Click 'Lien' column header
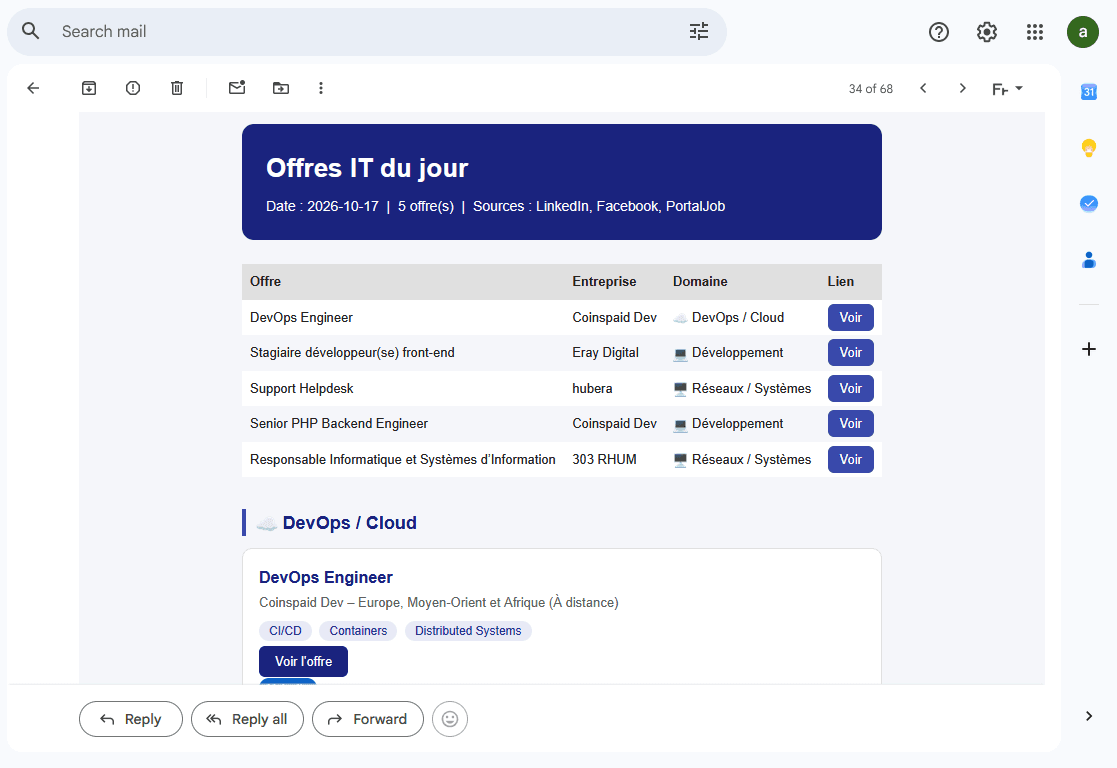This screenshot has width=1117, height=768. tap(841, 281)
